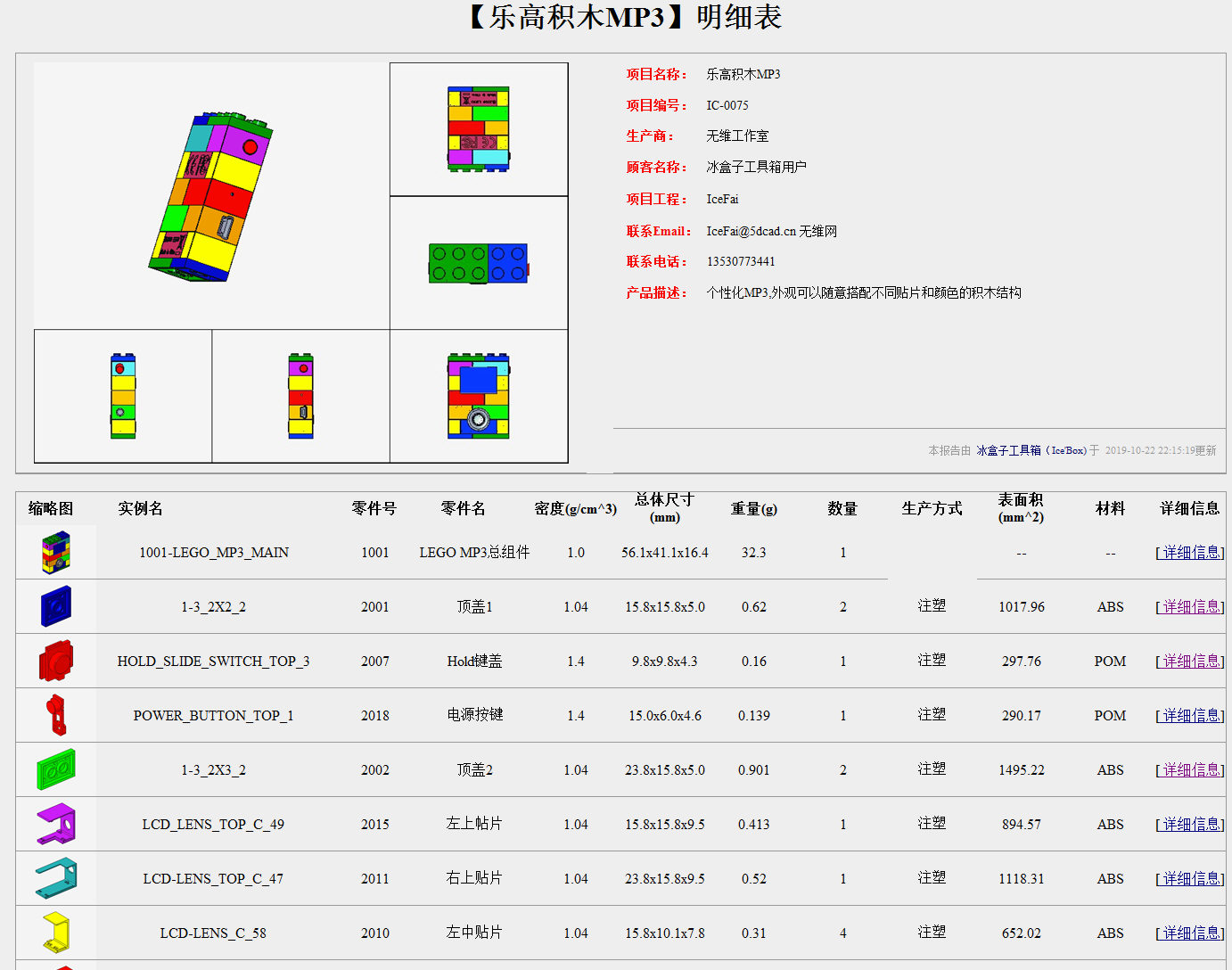Click the green and blue top view image
Image resolution: width=1232 pixels, height=970 pixels.
479,263
